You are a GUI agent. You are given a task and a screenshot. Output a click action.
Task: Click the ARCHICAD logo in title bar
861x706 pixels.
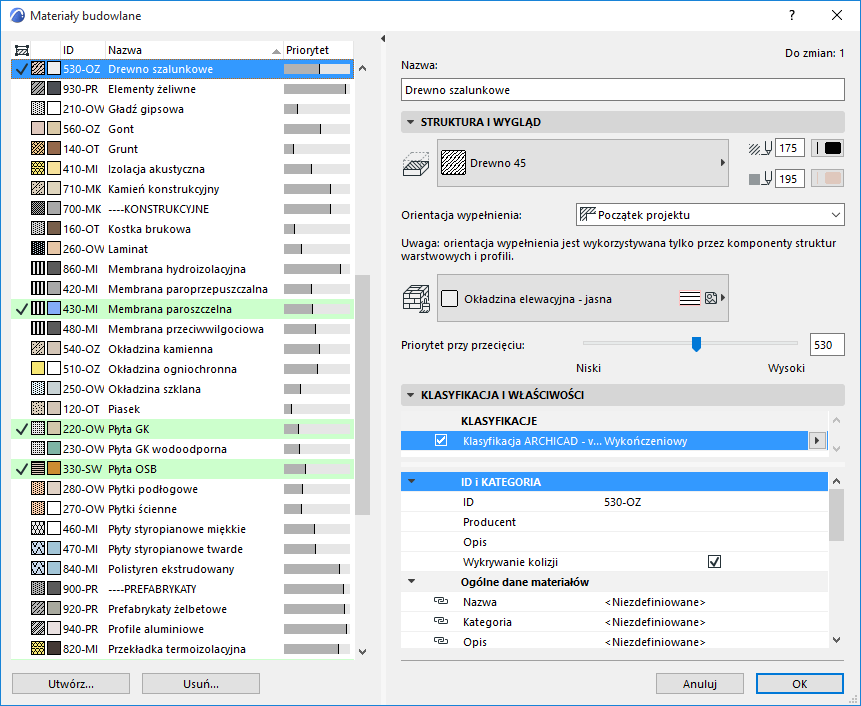click(x=17, y=15)
